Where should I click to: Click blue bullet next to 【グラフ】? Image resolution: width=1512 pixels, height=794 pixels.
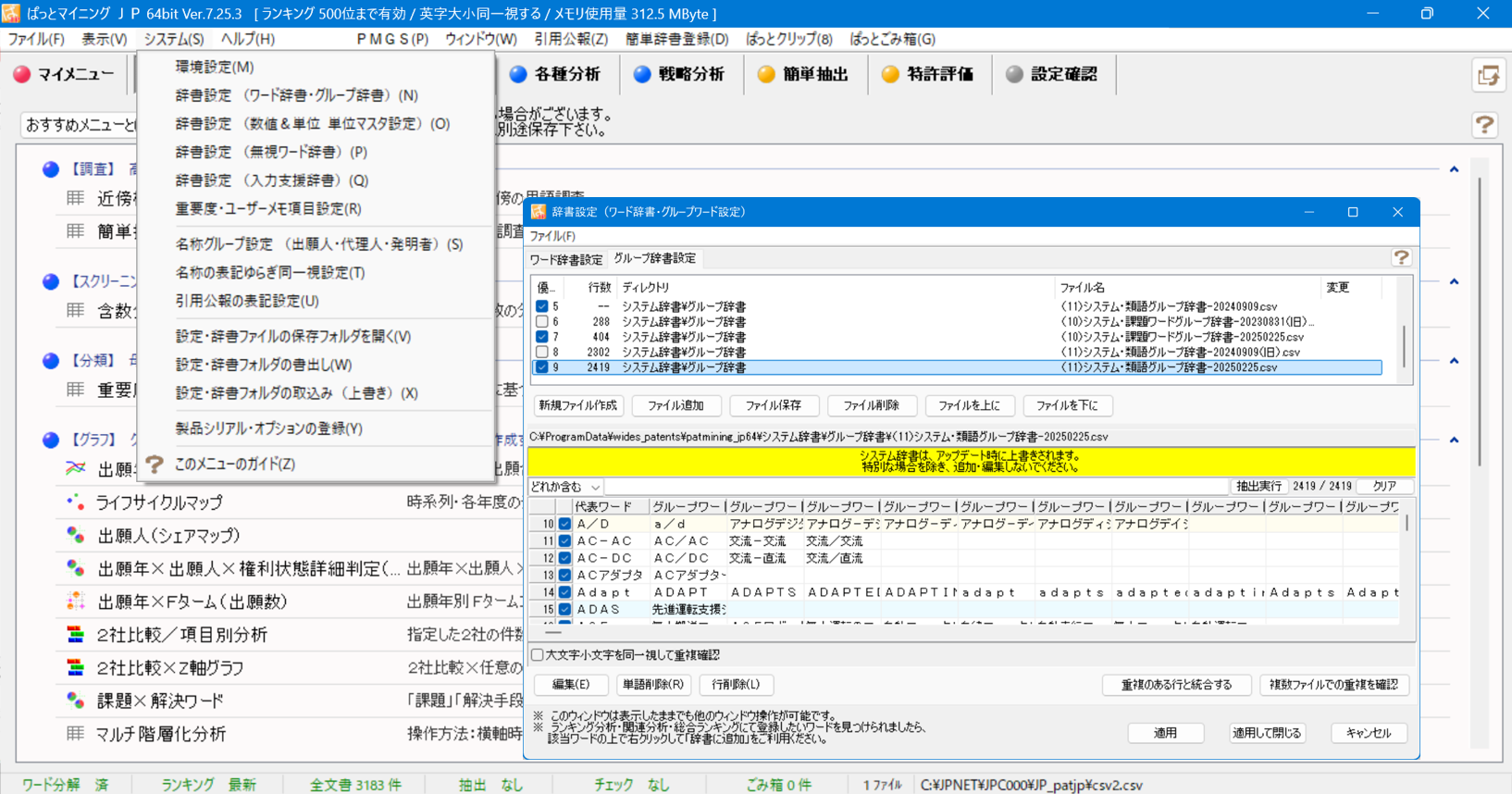(x=51, y=440)
